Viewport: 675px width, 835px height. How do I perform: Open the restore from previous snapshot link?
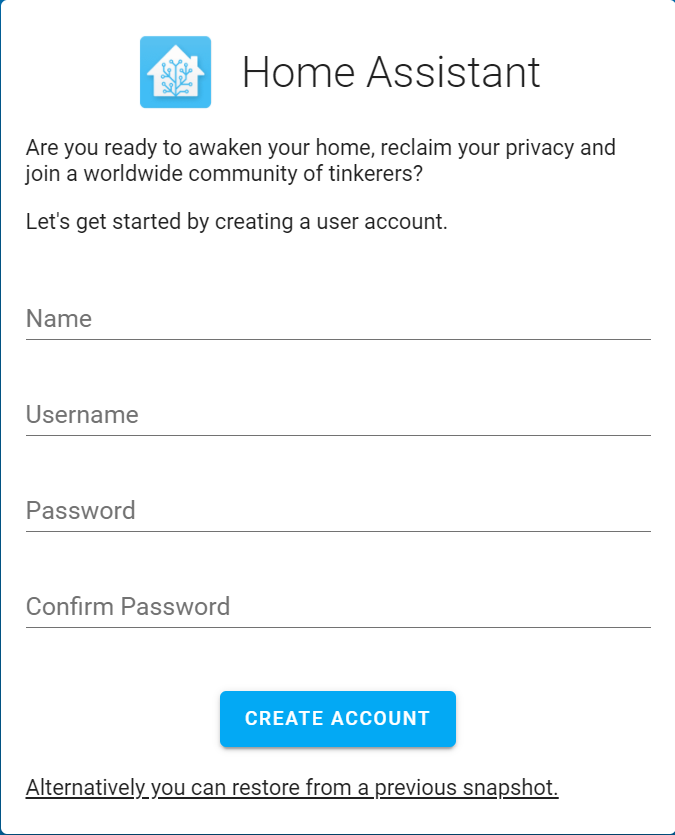point(292,788)
